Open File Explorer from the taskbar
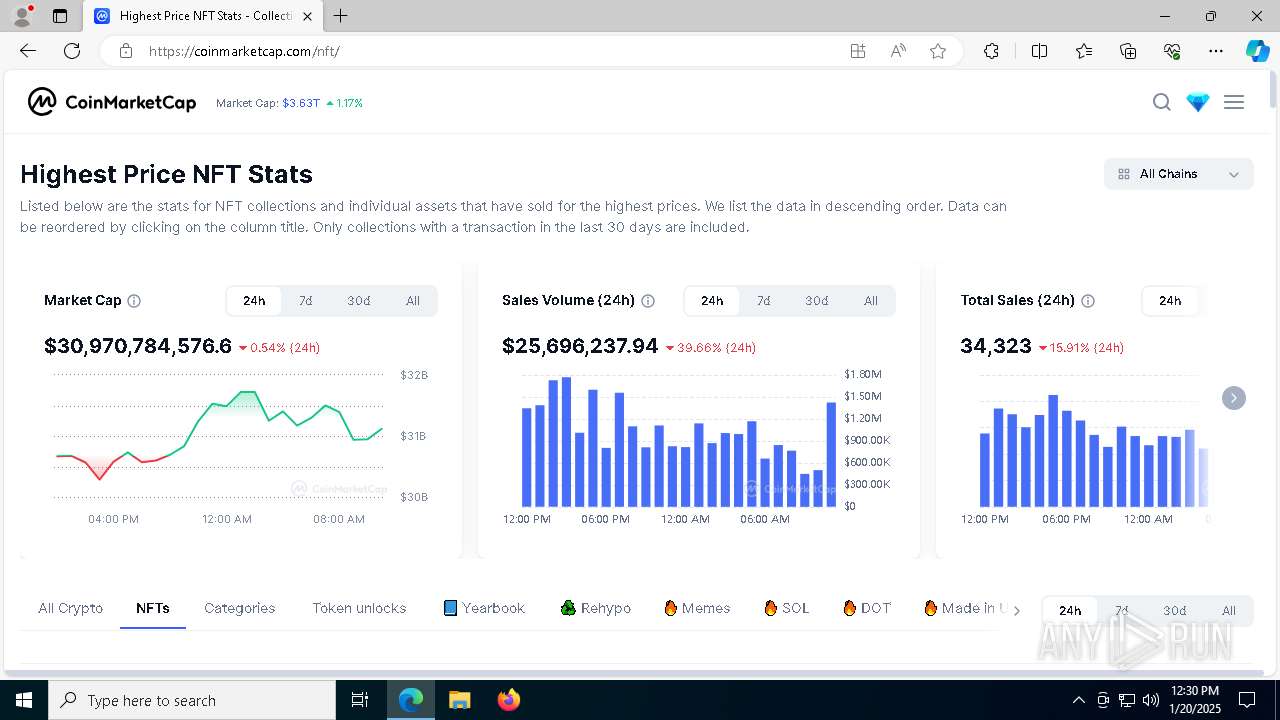 [x=460, y=700]
